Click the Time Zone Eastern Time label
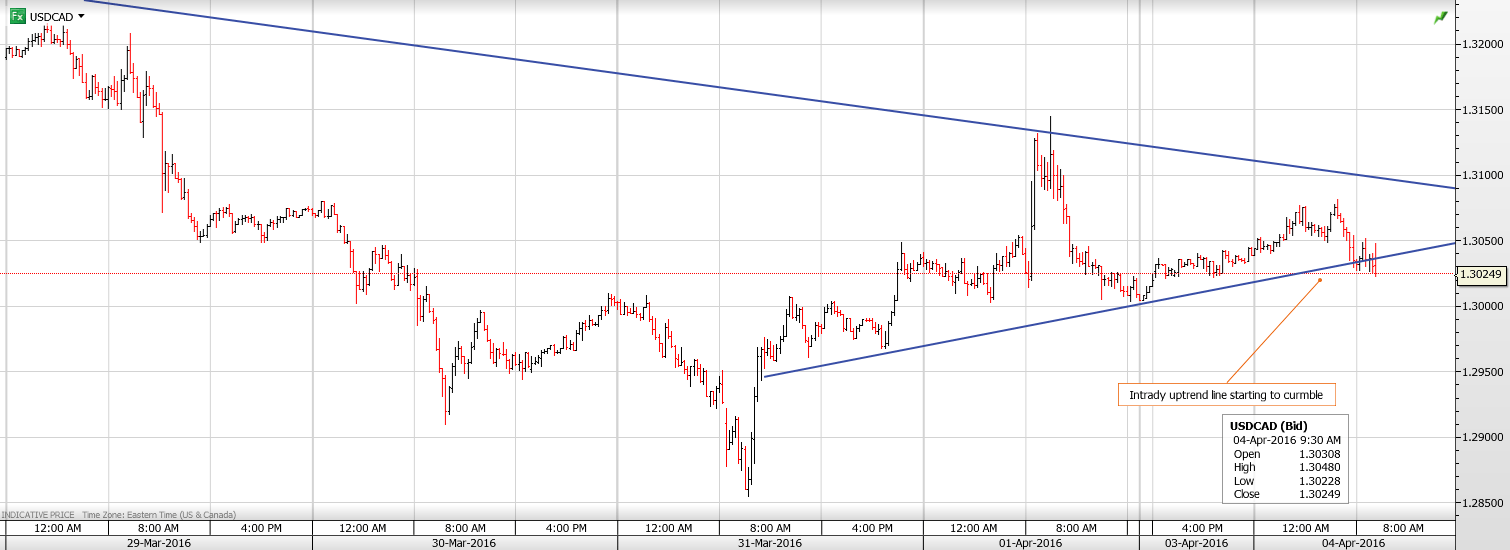The image size is (1510, 550). [x=151, y=512]
